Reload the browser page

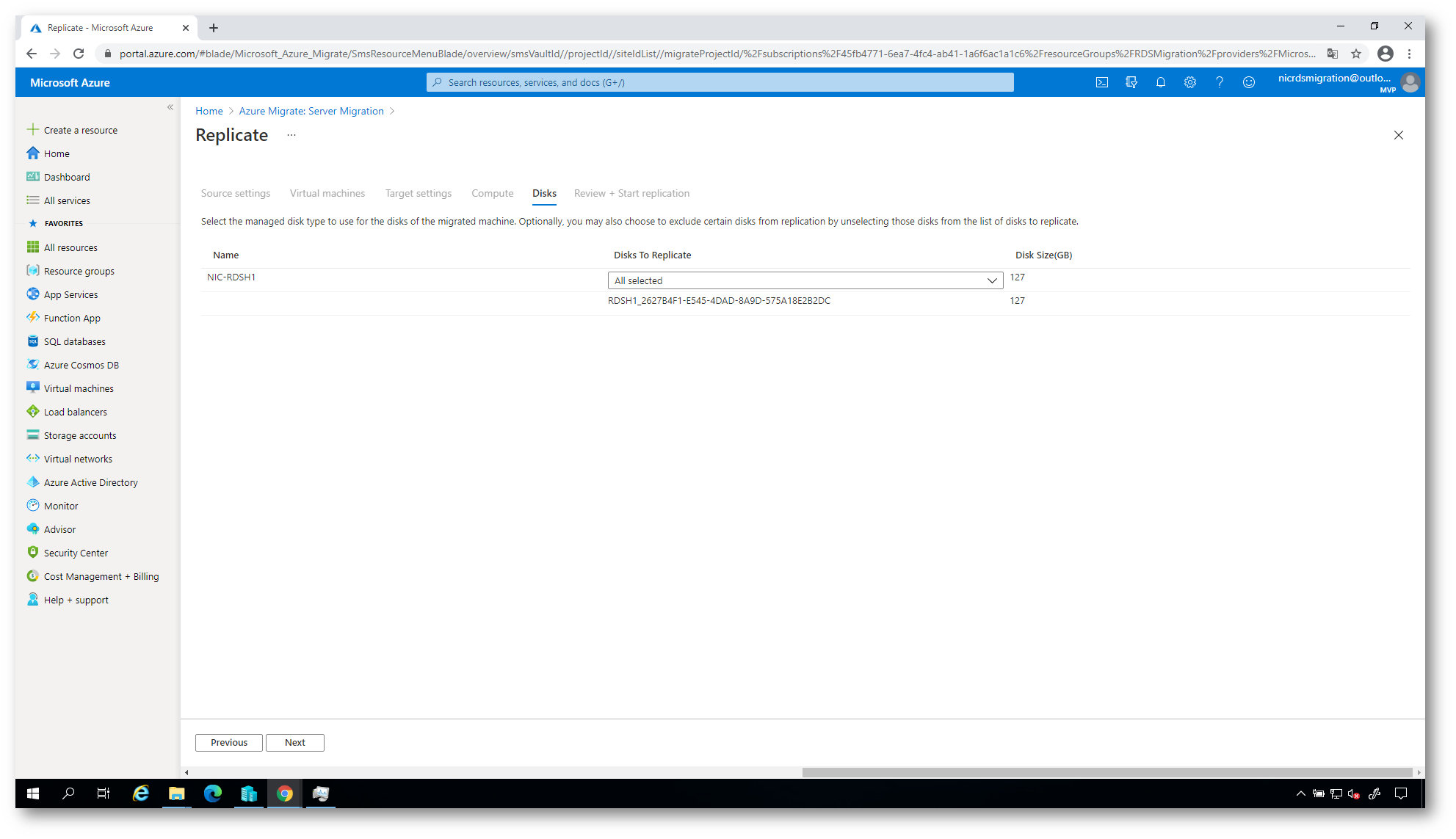(x=79, y=54)
